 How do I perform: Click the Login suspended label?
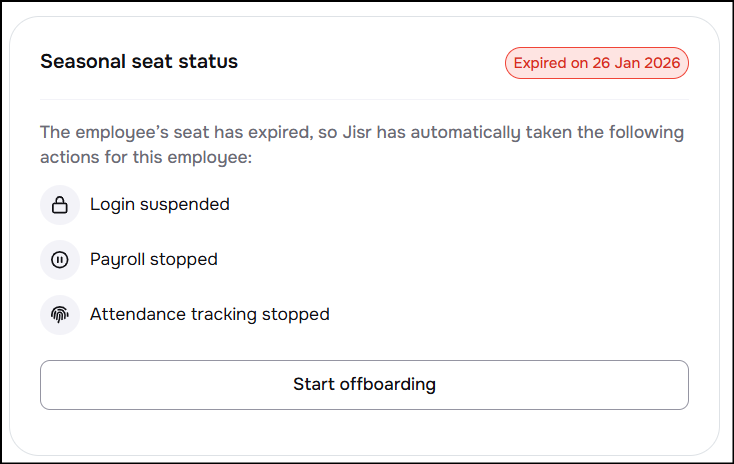click(x=160, y=205)
